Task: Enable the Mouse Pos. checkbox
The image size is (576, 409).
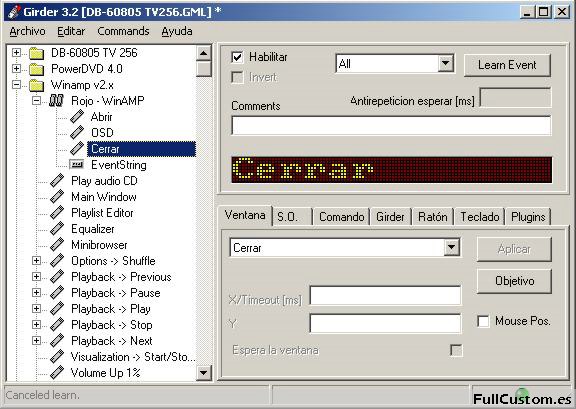Action: (x=483, y=321)
